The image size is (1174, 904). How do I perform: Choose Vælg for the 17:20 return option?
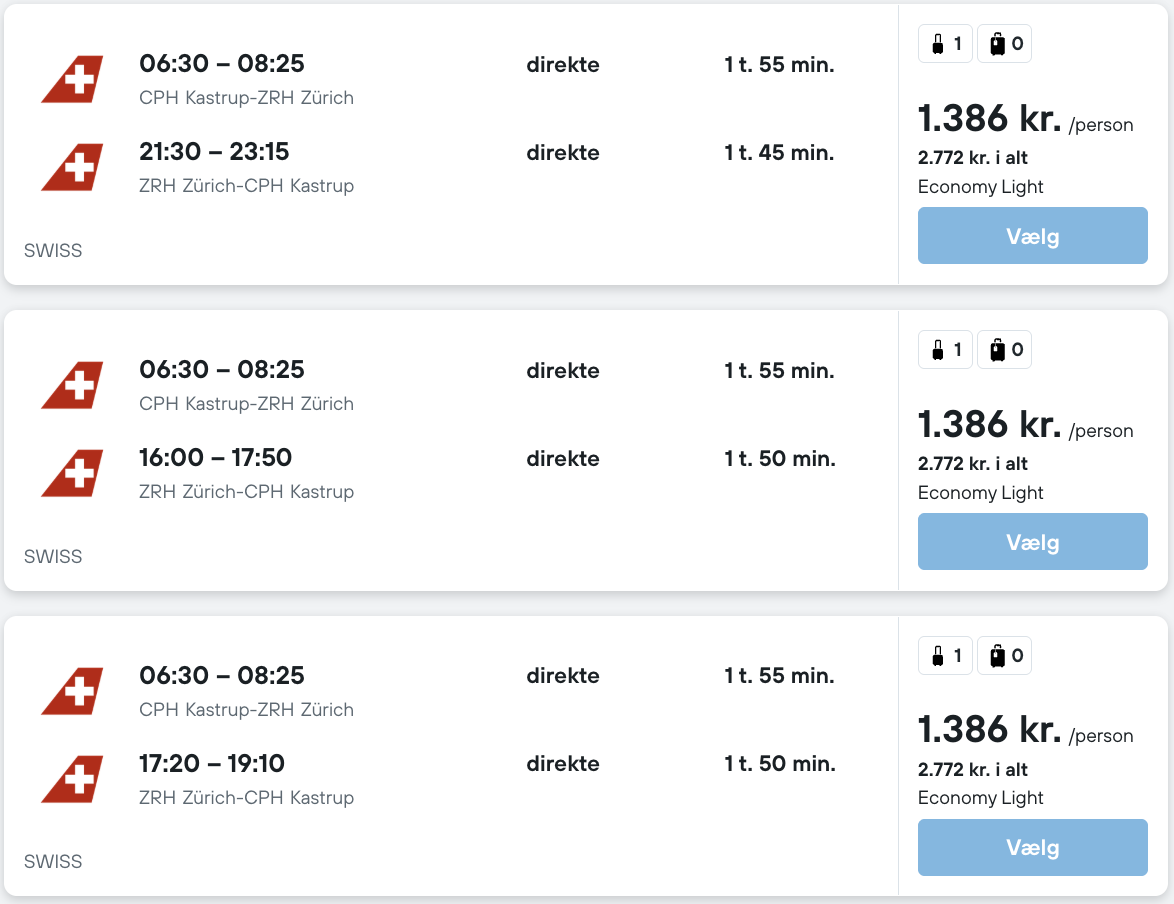coord(1032,848)
